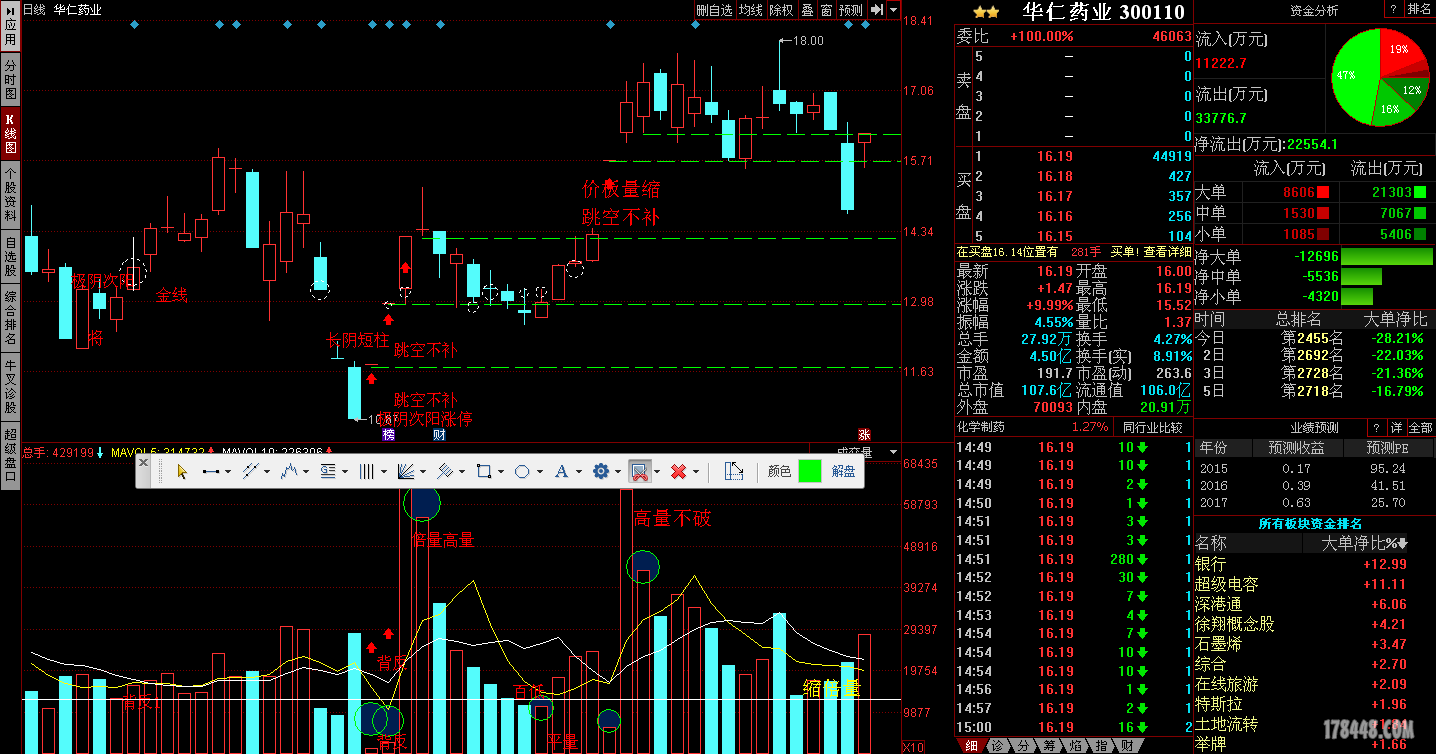Click the 排名 button in 资金分析 header
The image size is (1436, 754).
coord(1419,9)
